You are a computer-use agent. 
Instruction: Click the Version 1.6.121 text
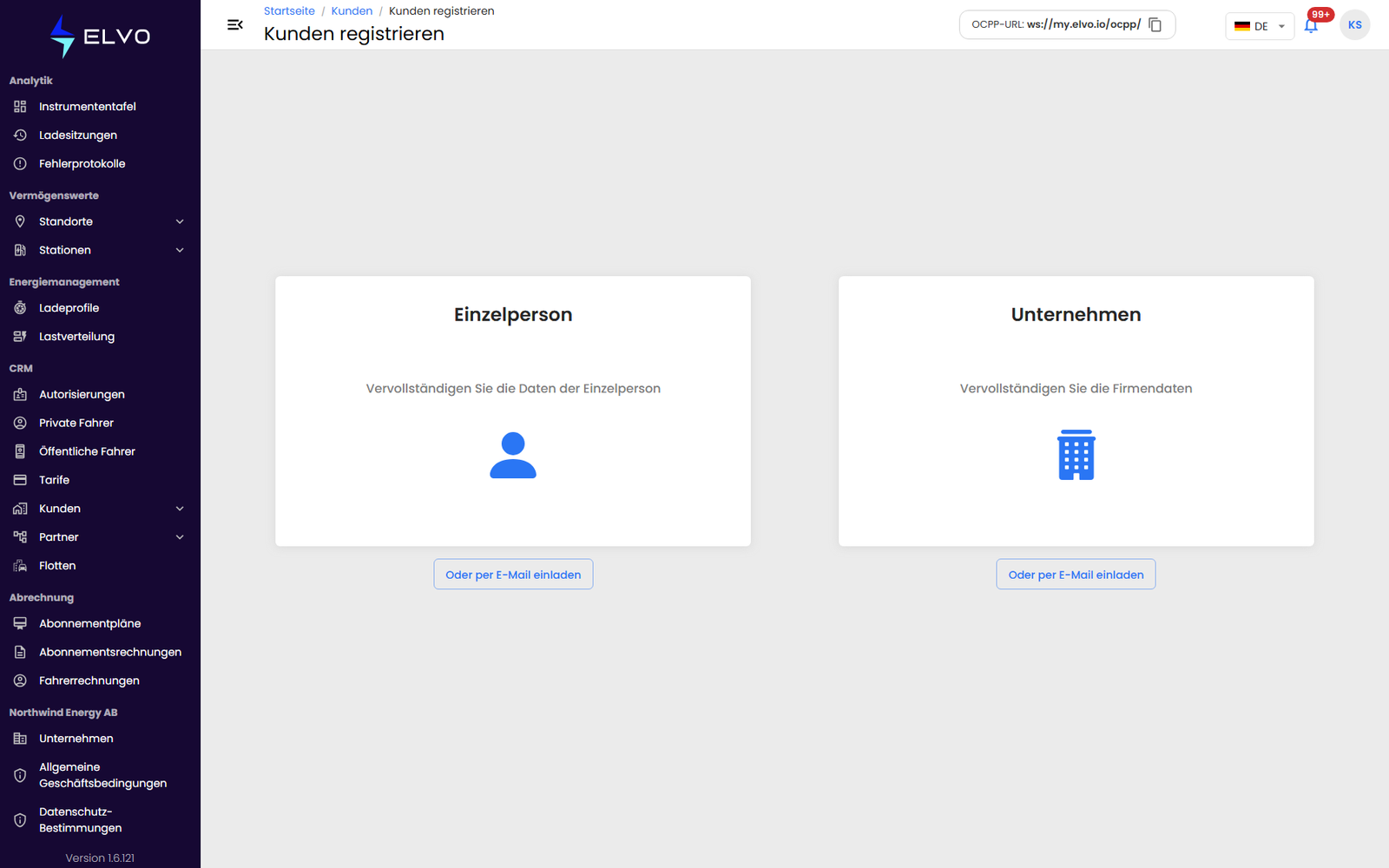point(100,858)
